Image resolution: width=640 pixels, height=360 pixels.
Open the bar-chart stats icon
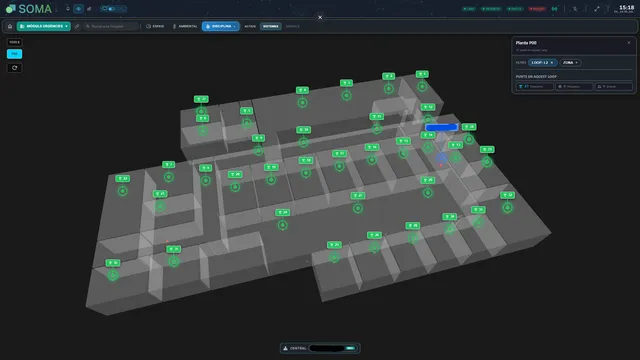[x=89, y=9]
